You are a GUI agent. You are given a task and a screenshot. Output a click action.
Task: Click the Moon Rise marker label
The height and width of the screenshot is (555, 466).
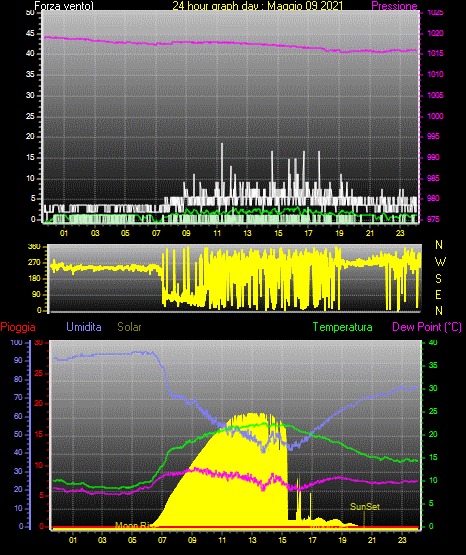tap(135, 525)
